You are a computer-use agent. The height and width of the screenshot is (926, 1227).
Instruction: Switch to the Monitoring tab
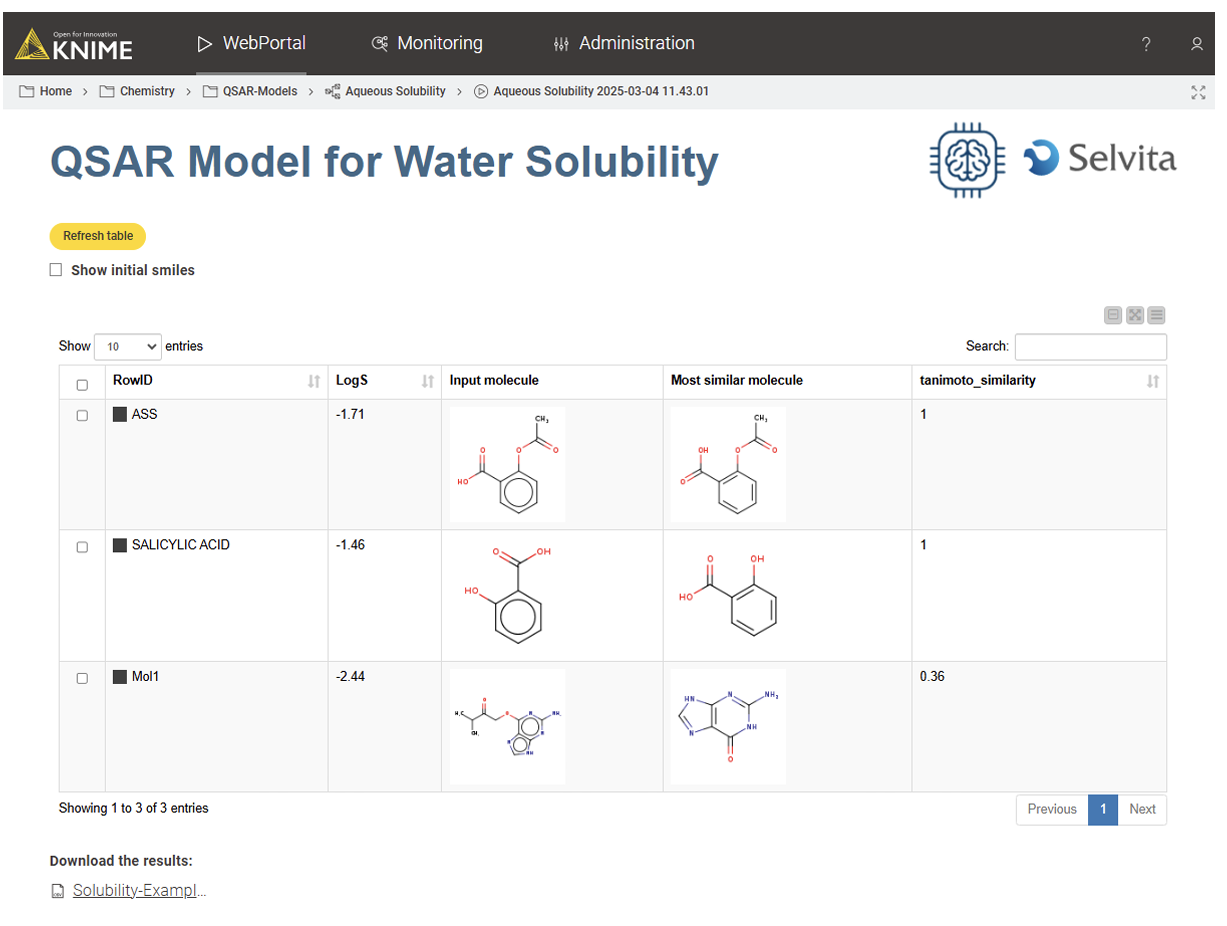tap(427, 44)
